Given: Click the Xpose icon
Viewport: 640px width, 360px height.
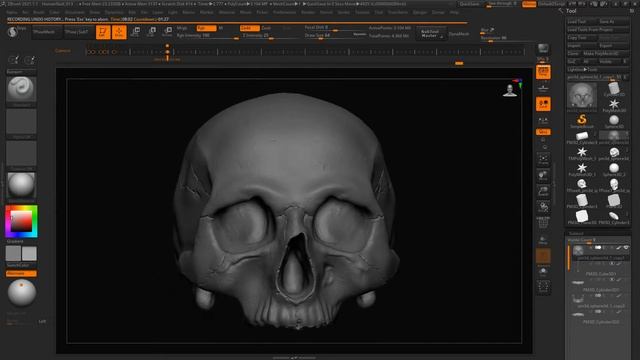Looking at the screenshot, I should [543, 288].
